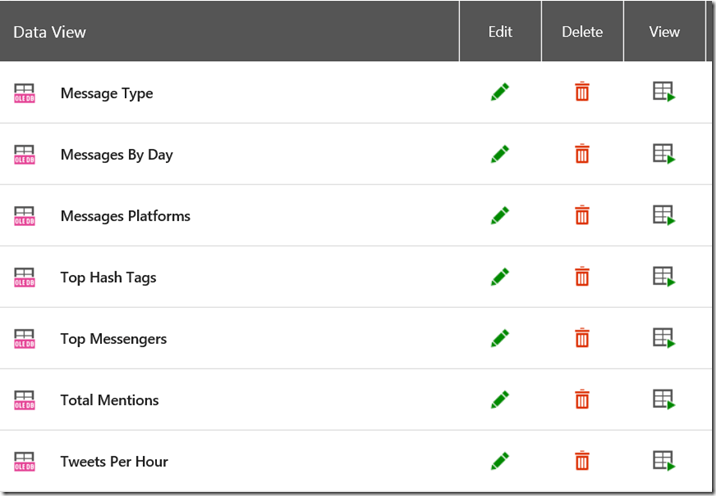View the Total Mentions data view

(x=664, y=400)
